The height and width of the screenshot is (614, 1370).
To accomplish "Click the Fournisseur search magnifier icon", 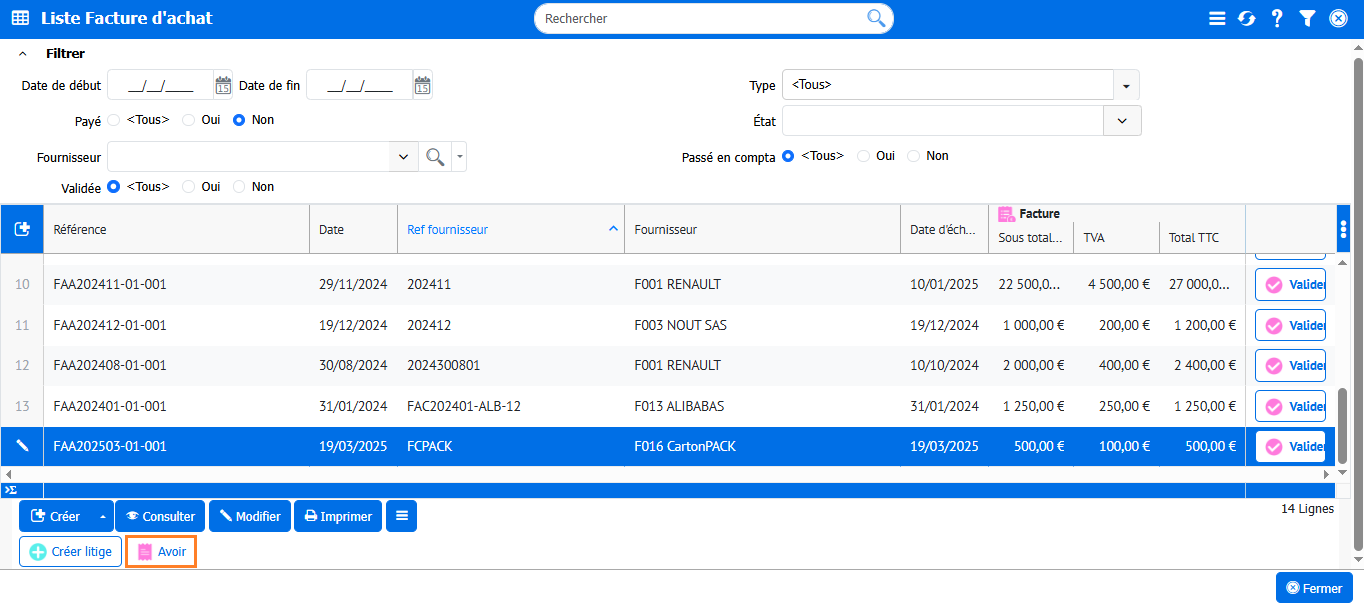I will 434,157.
